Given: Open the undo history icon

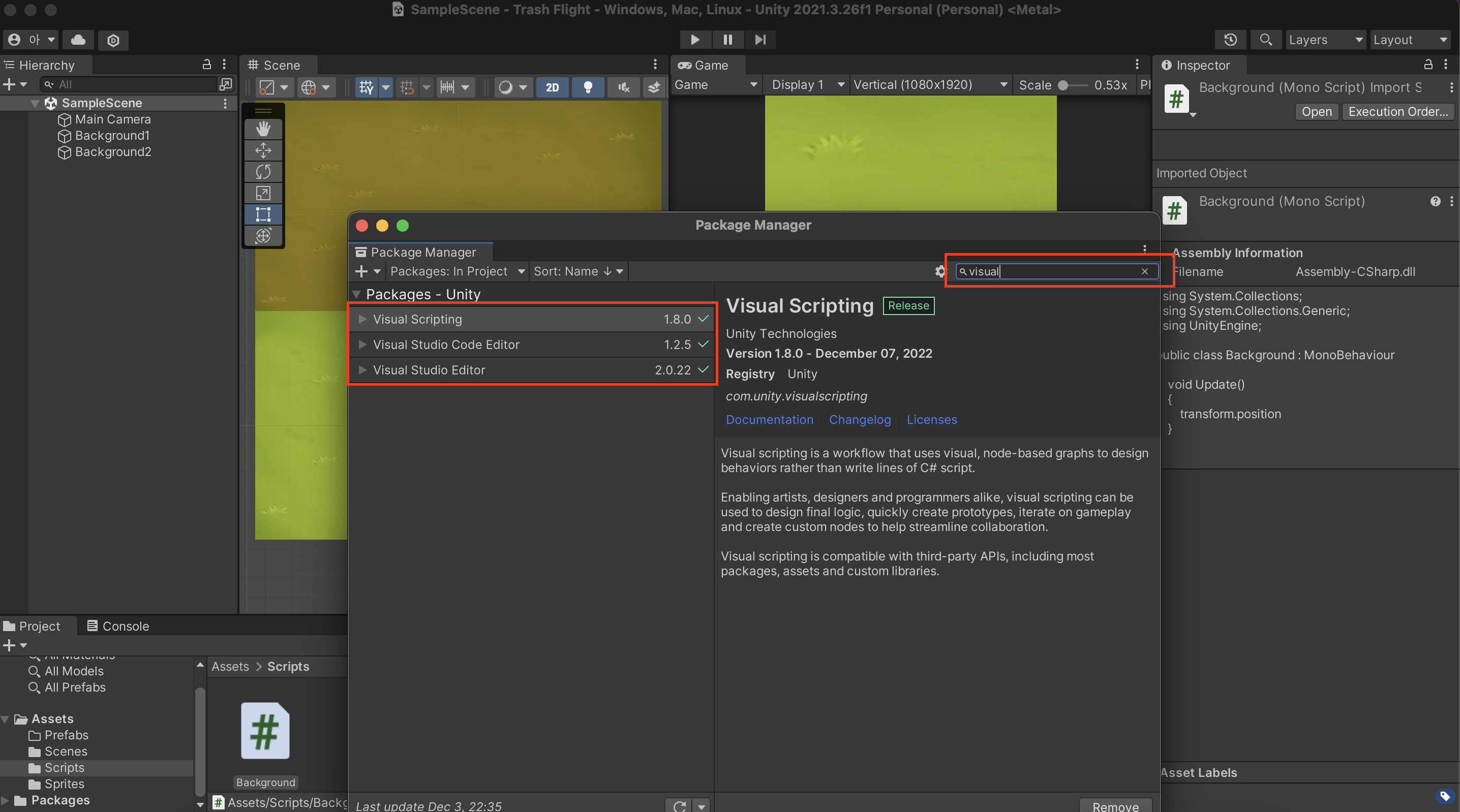Looking at the screenshot, I should [1230, 40].
